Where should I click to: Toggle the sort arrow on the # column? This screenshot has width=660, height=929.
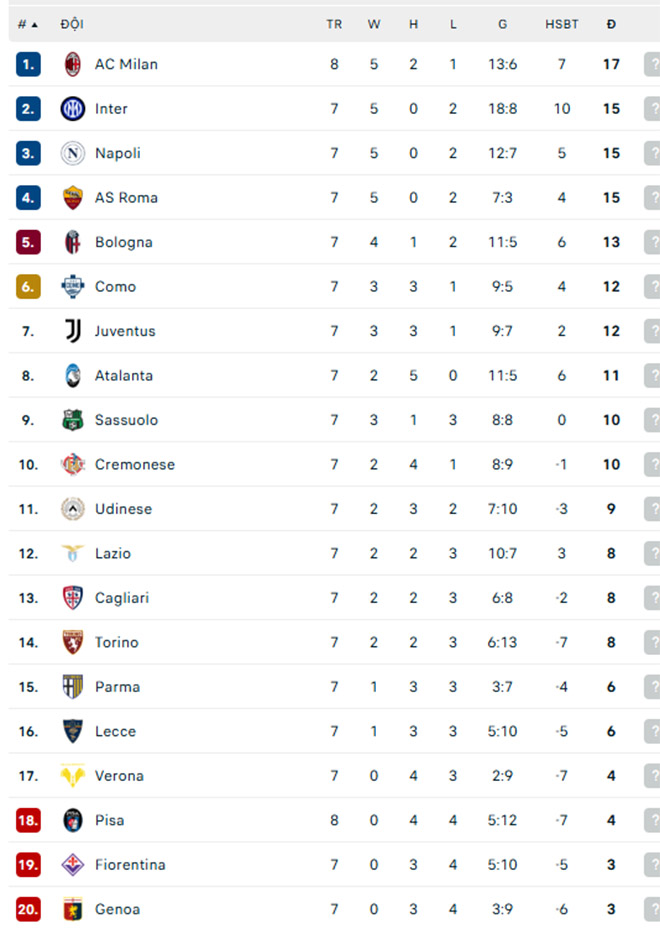pyautogui.click(x=29, y=22)
